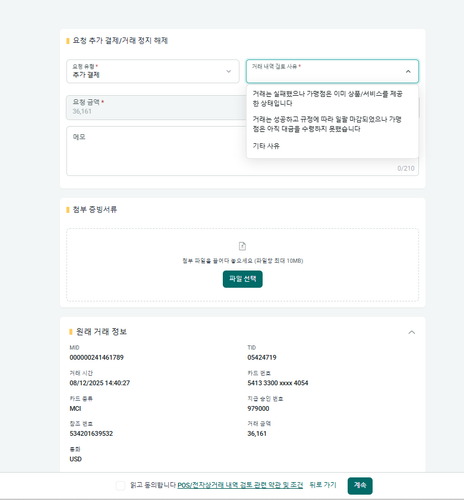Open the 요청 유형 dropdown showing 추가 결제
The width and height of the screenshot is (464, 500).
tap(153, 71)
